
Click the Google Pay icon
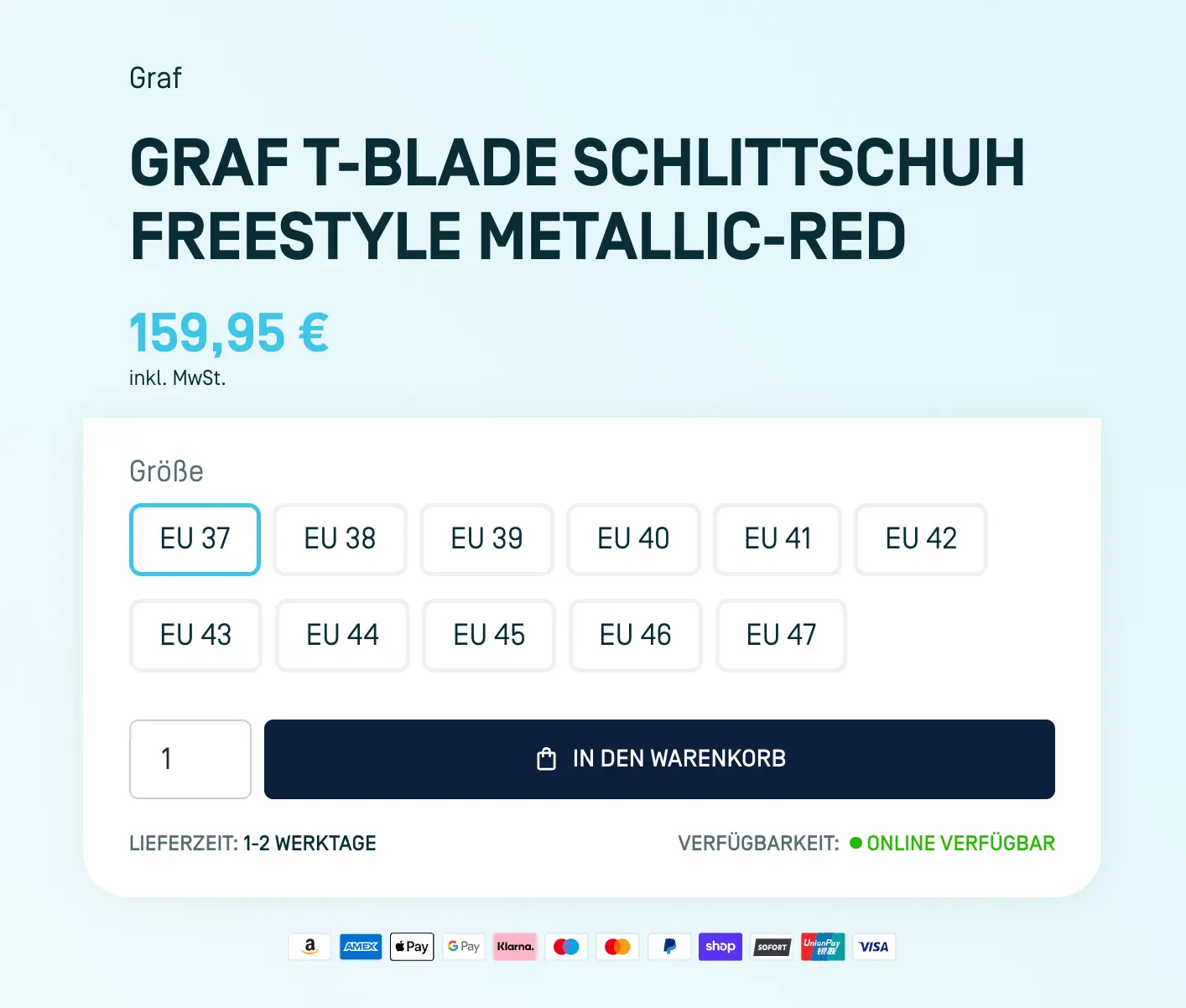(463, 947)
